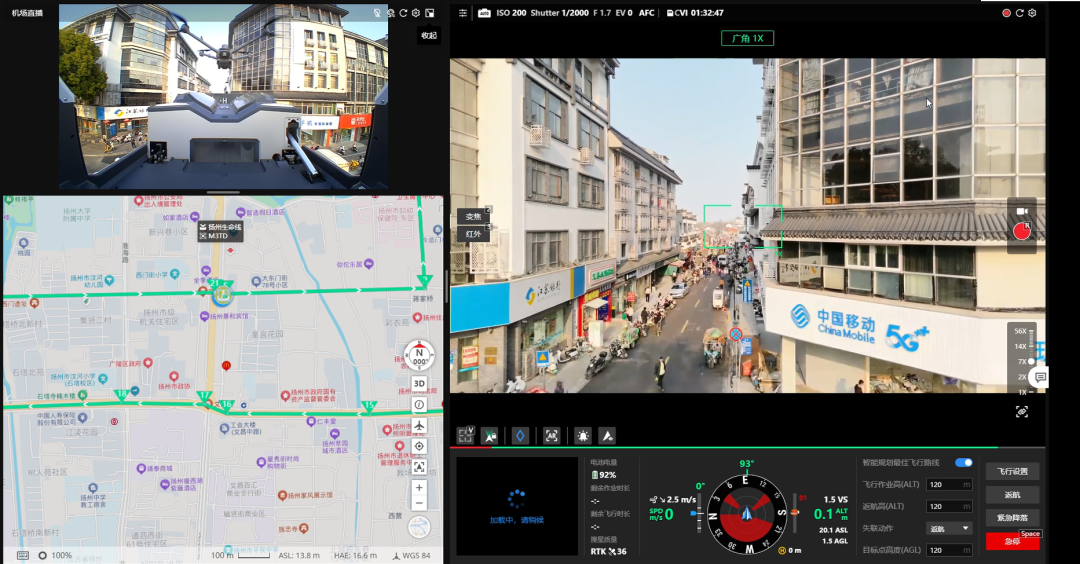This screenshot has width=1080, height=564.
Task: Locate current position crosshair on map
Action: pos(419,446)
